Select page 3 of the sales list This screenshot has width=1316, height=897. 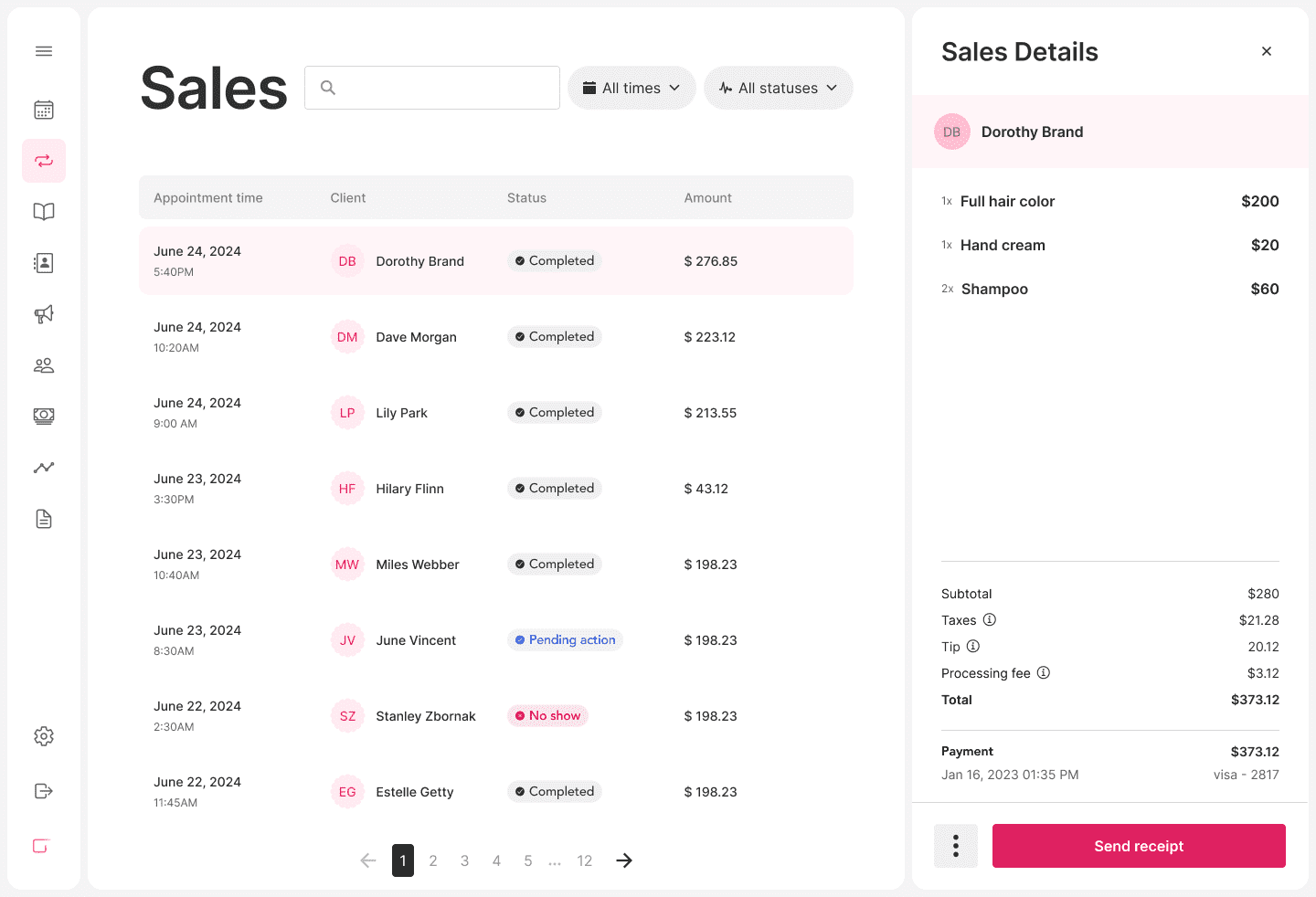464,860
